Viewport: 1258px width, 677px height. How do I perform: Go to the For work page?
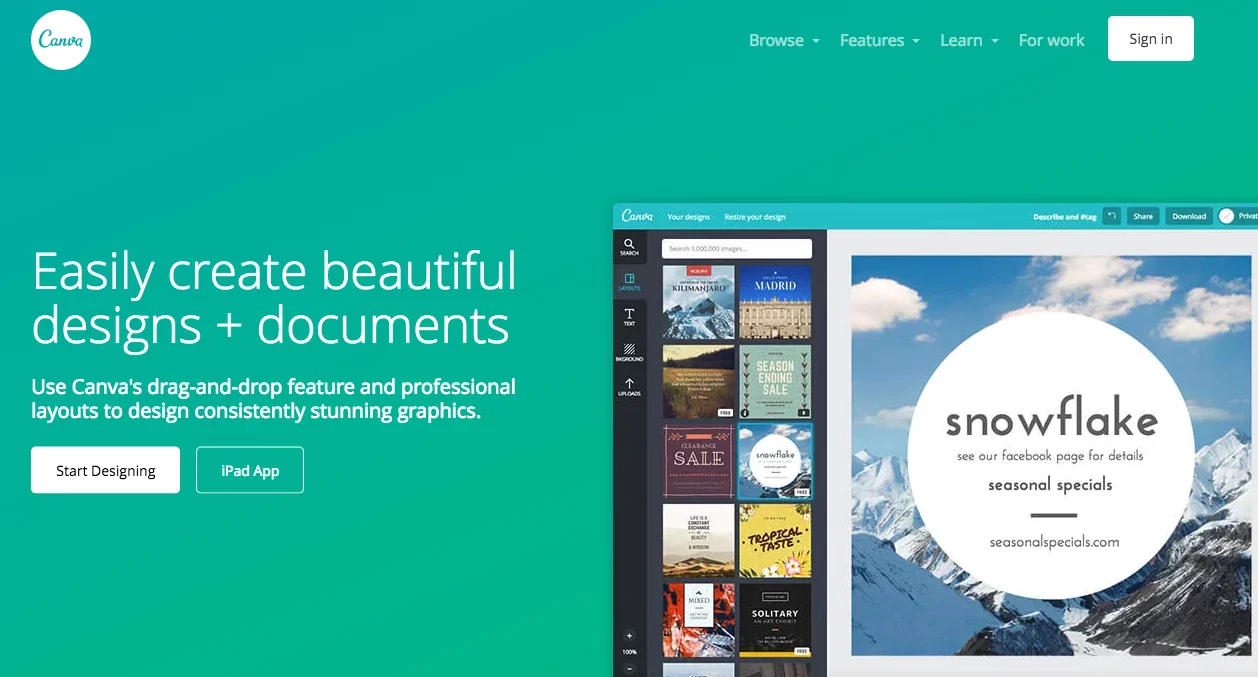coord(1051,40)
